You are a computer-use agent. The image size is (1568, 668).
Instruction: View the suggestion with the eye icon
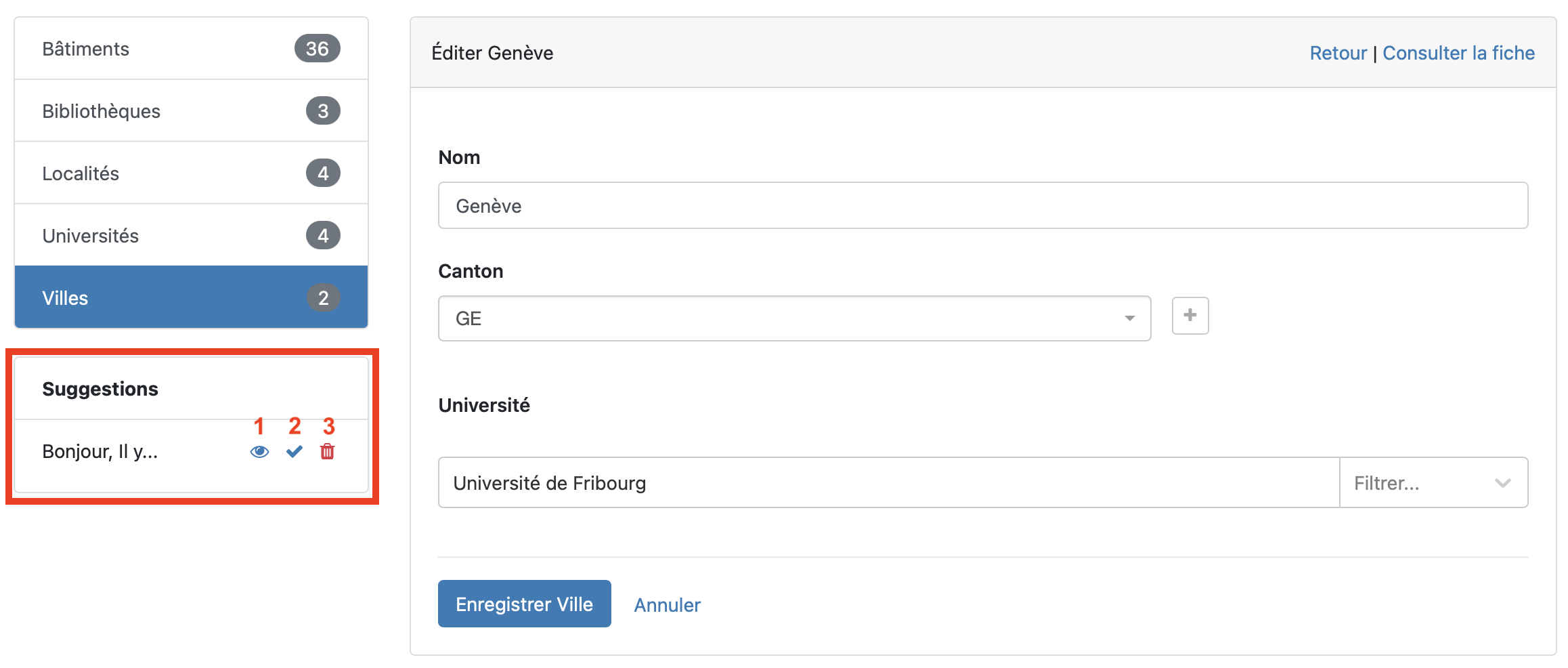click(x=259, y=452)
